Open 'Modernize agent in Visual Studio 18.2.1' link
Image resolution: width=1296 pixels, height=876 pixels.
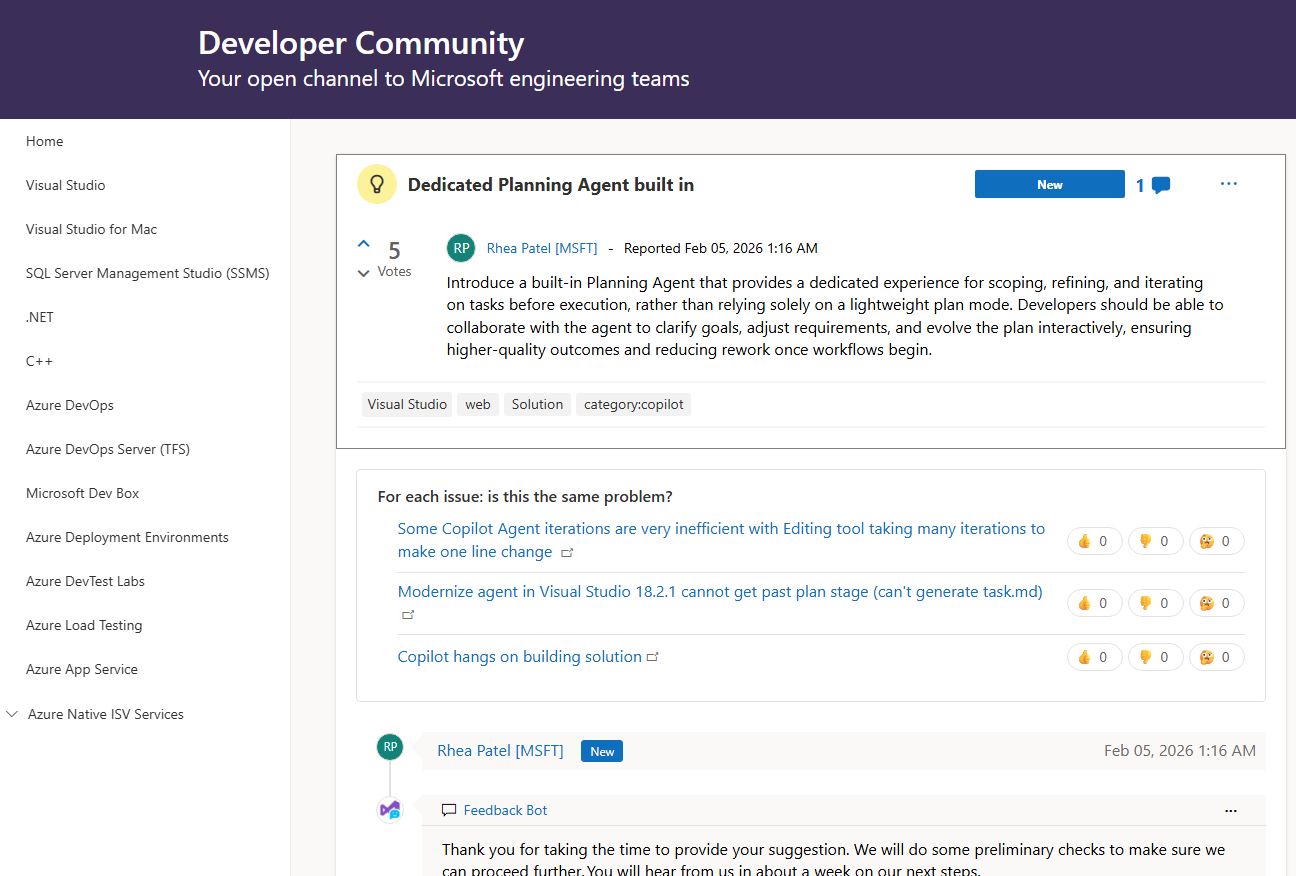pos(720,592)
